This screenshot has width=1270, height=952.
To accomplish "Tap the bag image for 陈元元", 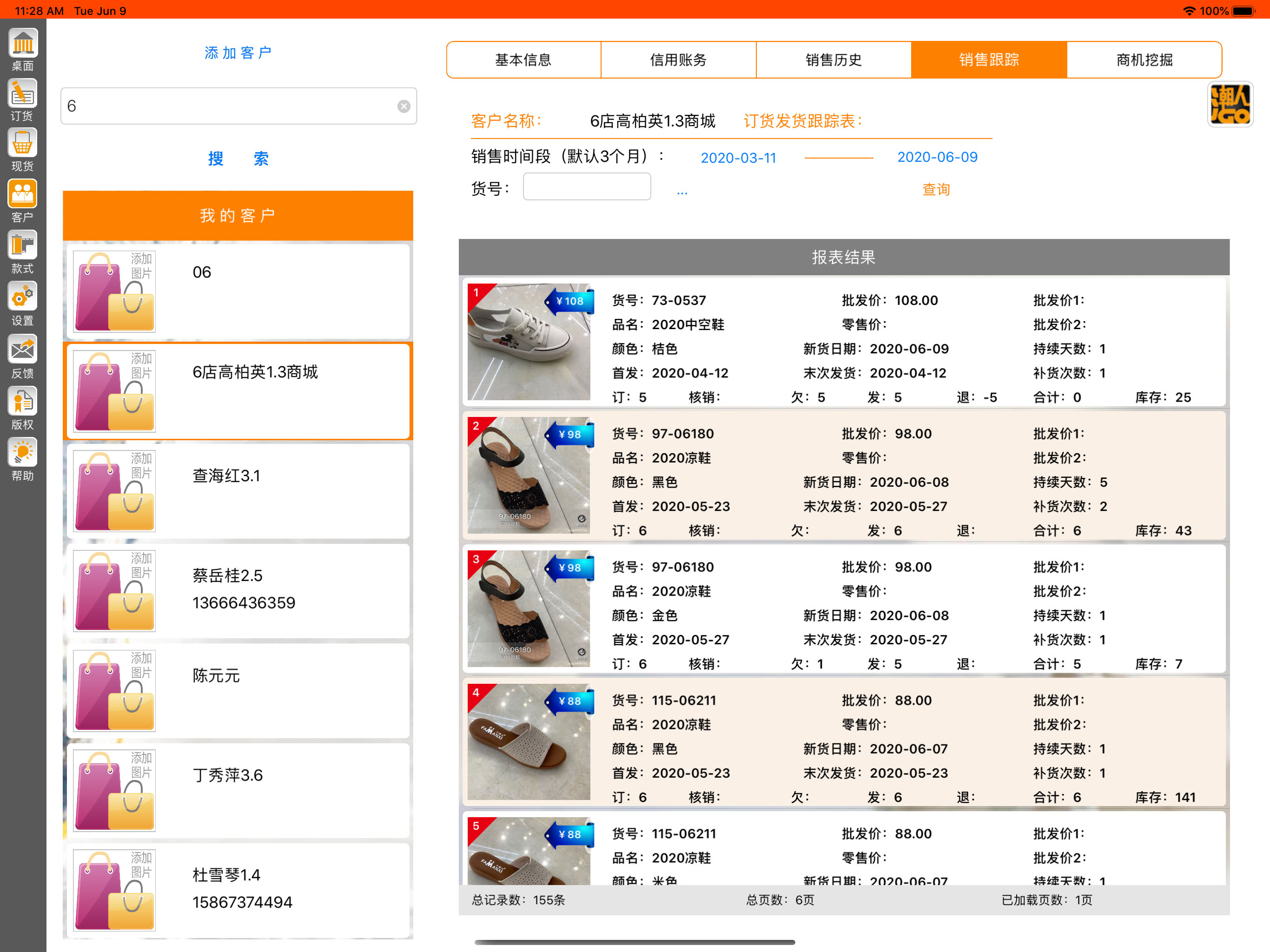I will (x=114, y=691).
